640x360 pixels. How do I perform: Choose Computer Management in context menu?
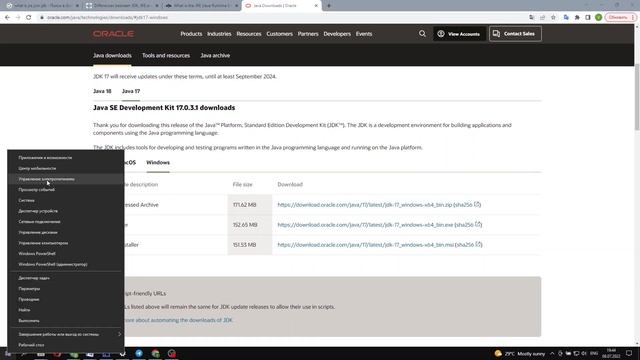click(x=65, y=243)
